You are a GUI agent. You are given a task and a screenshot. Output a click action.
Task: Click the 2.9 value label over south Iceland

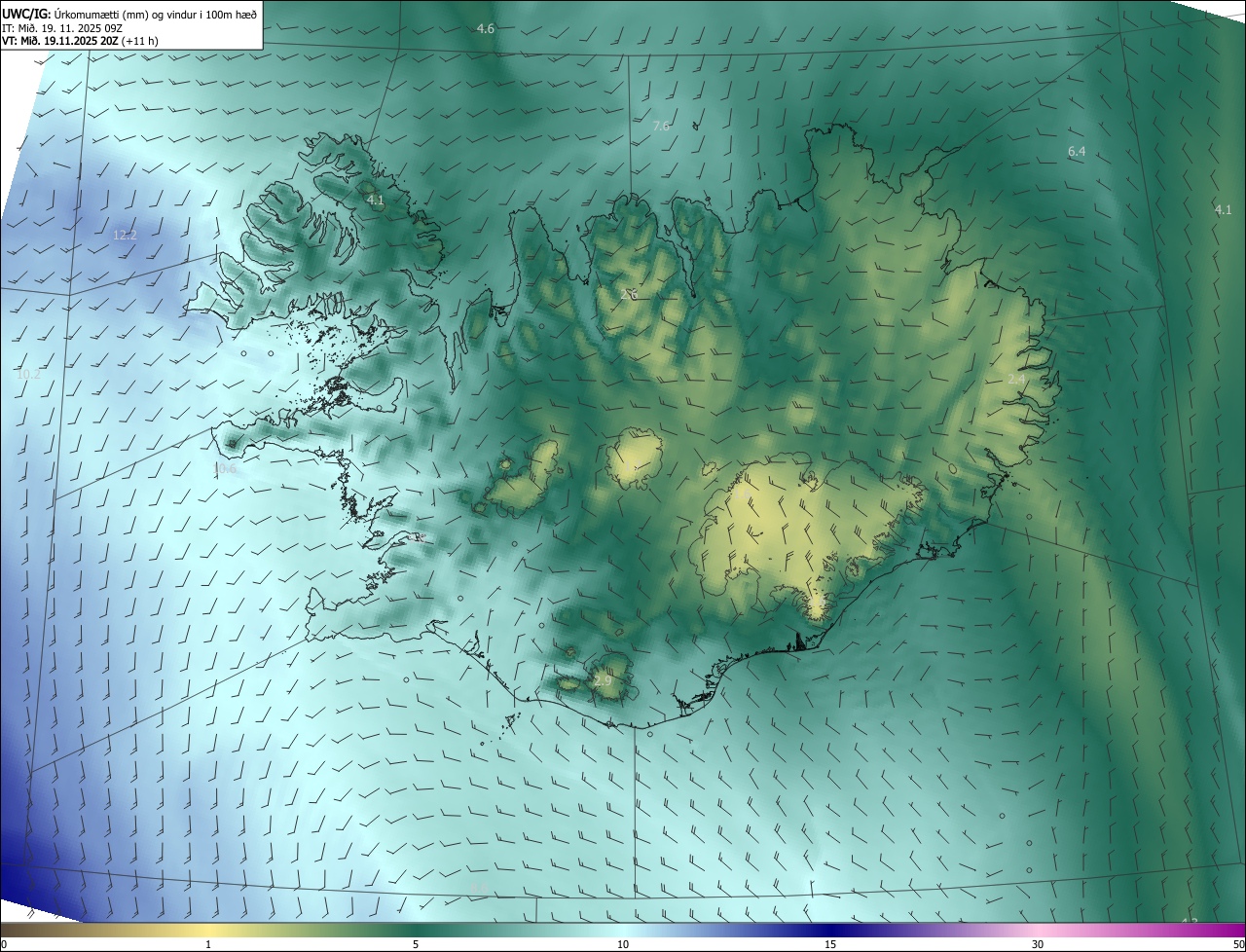[x=603, y=680]
